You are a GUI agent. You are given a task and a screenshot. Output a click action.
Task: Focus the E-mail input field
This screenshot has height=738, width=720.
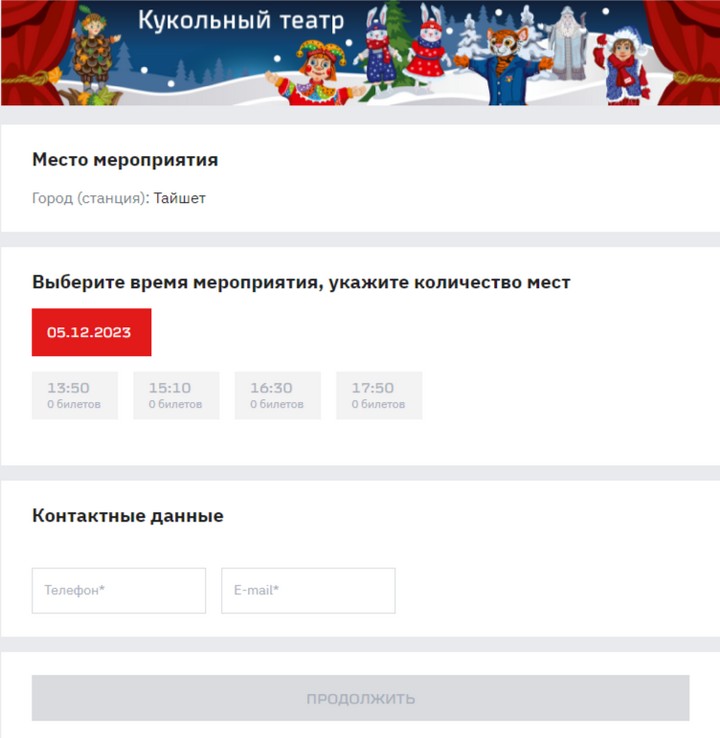[308, 591]
